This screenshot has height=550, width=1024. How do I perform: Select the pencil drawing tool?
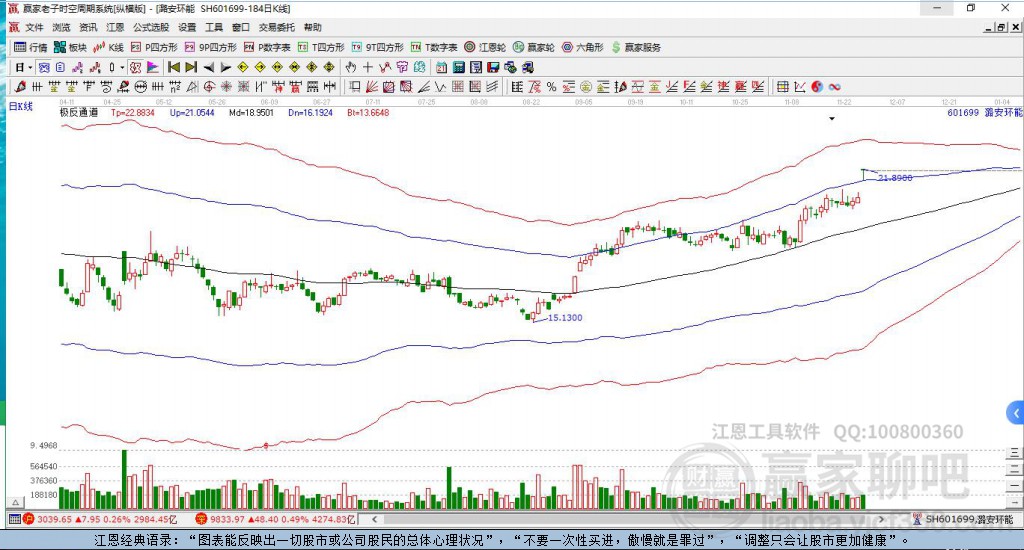click(20, 87)
